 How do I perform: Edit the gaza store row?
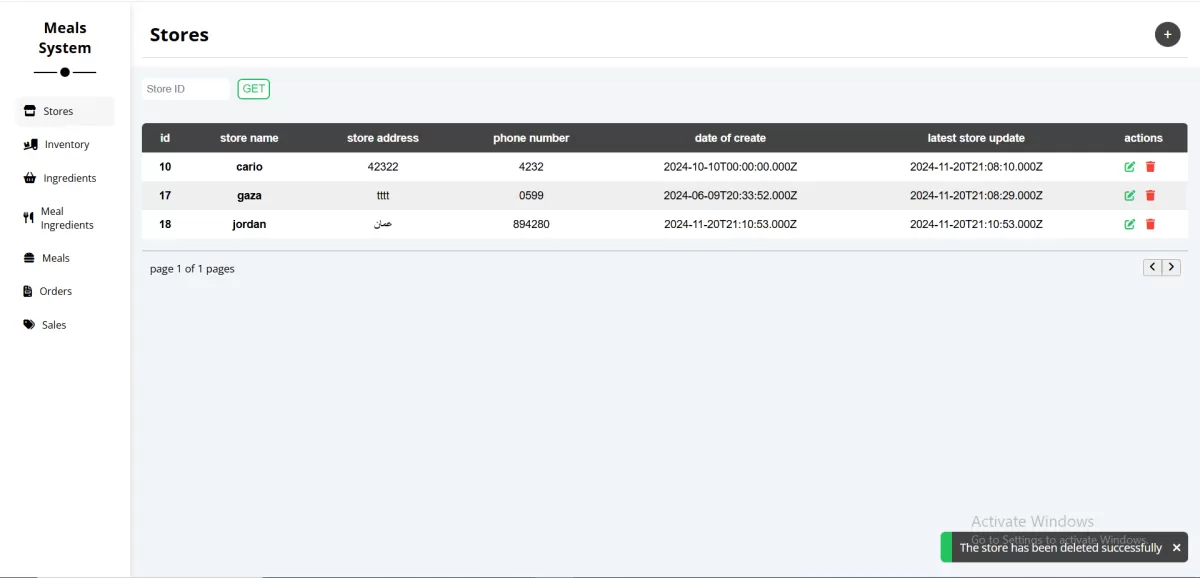[1130, 196]
